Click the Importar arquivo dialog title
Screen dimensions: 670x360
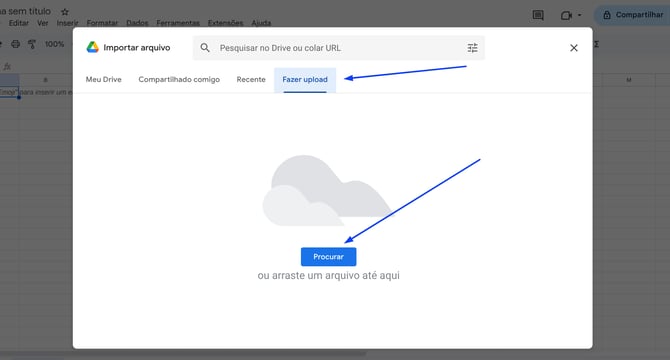[x=137, y=48]
